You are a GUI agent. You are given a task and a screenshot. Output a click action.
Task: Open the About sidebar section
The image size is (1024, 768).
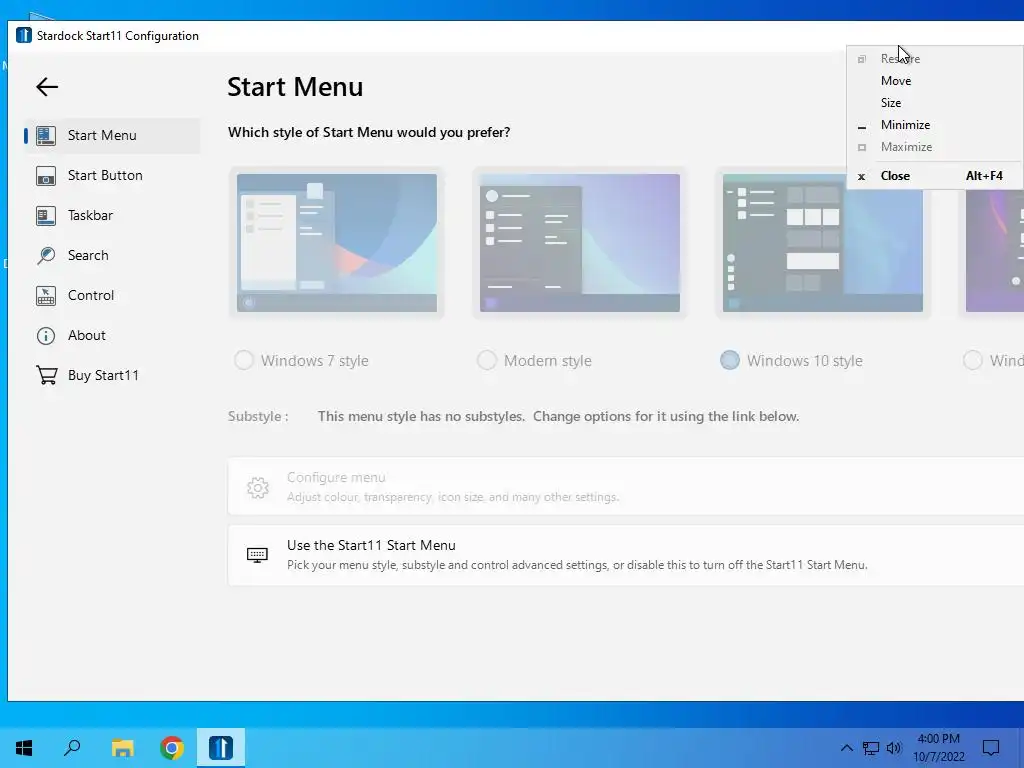(x=112, y=336)
